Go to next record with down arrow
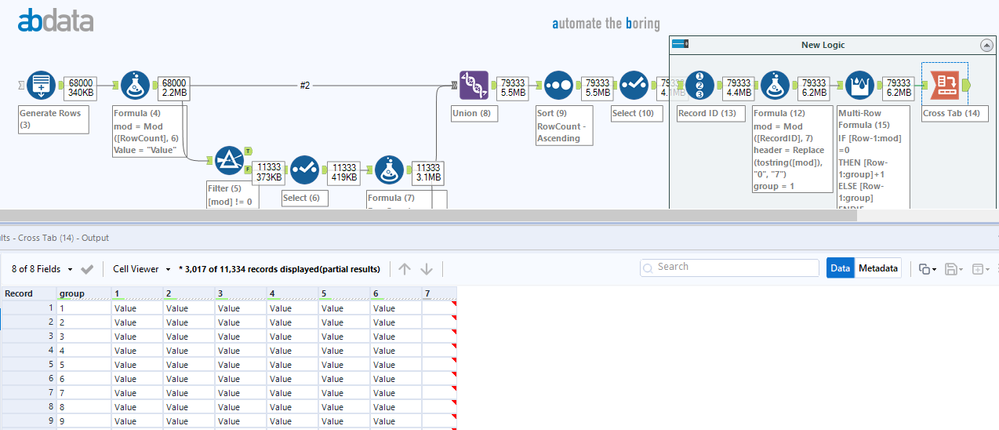Image resolution: width=999 pixels, height=430 pixels. [x=427, y=269]
